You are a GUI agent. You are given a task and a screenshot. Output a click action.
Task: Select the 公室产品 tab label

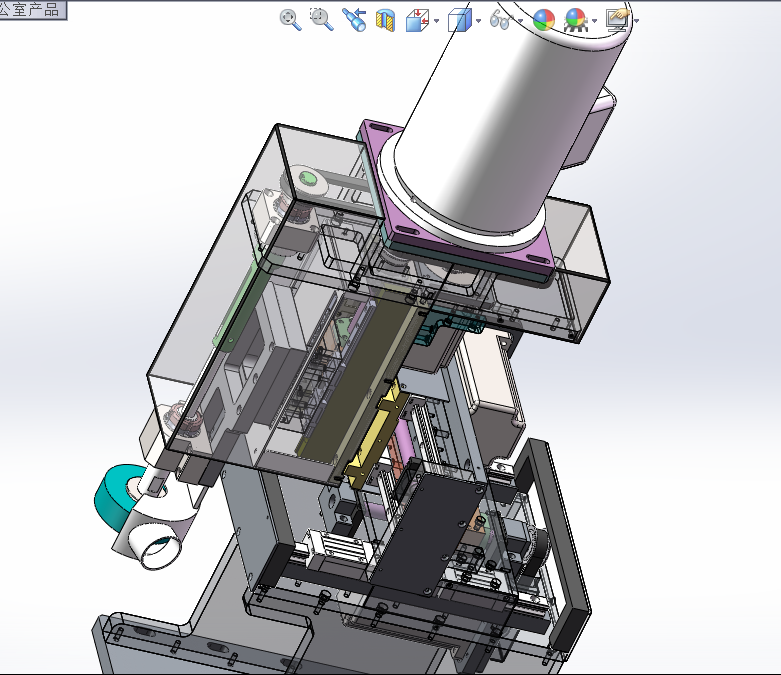[30, 9]
